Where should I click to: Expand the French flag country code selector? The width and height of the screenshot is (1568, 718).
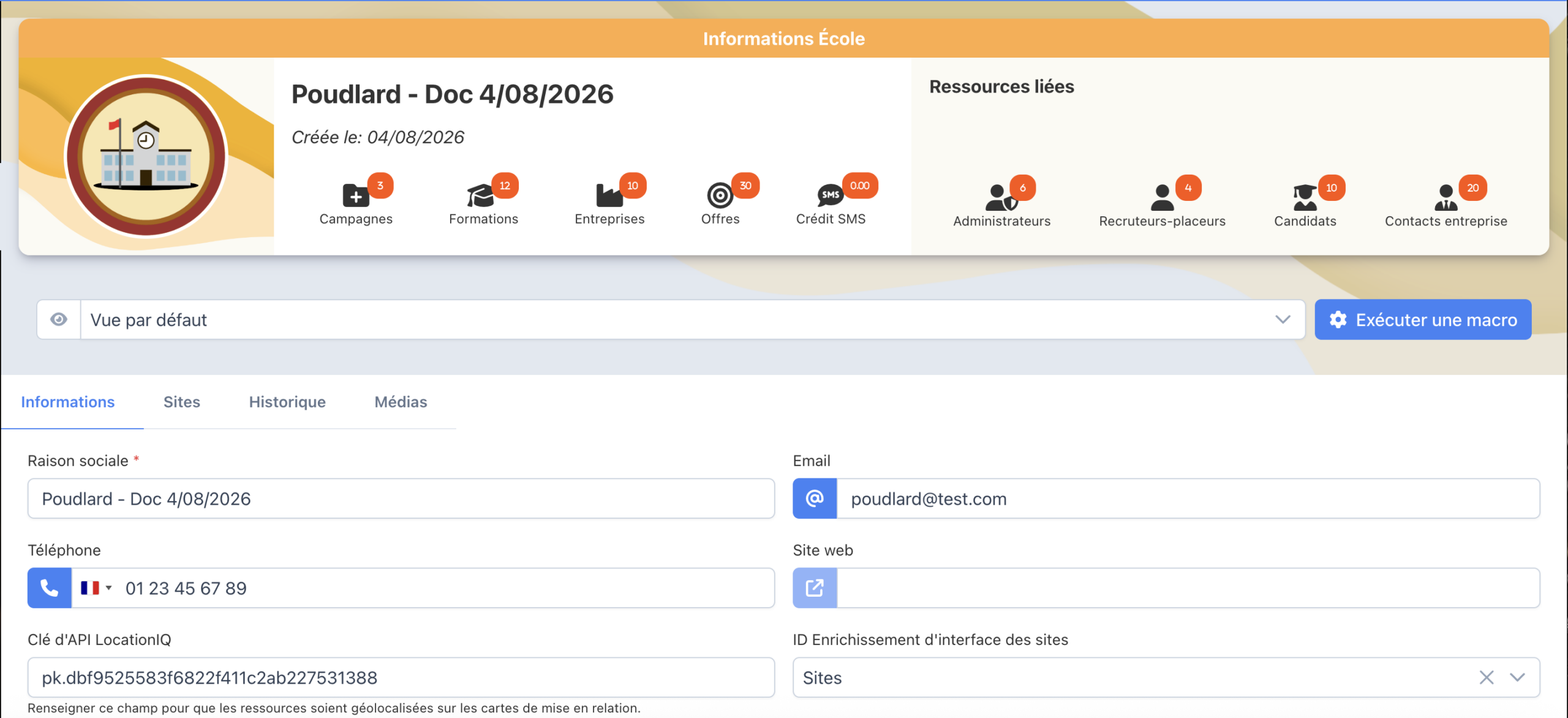(x=96, y=588)
